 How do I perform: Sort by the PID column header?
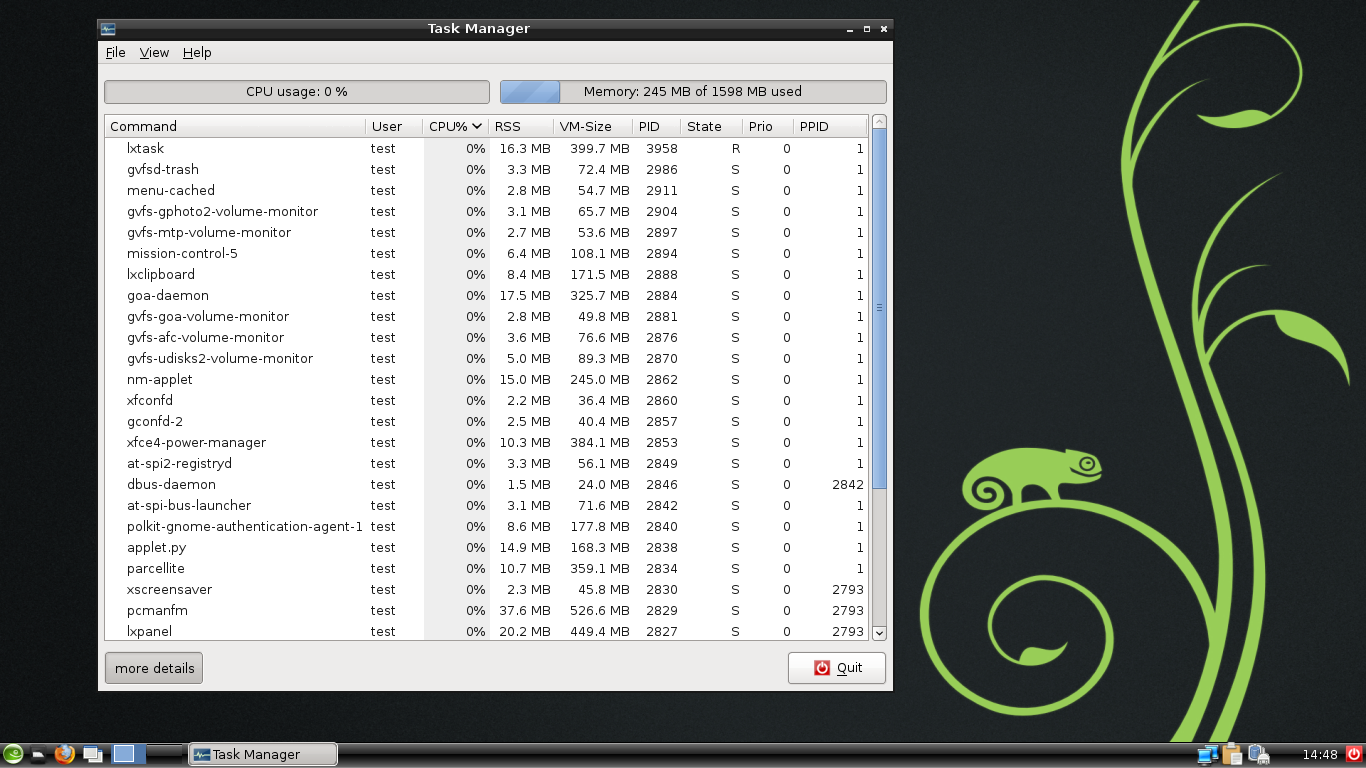point(657,126)
